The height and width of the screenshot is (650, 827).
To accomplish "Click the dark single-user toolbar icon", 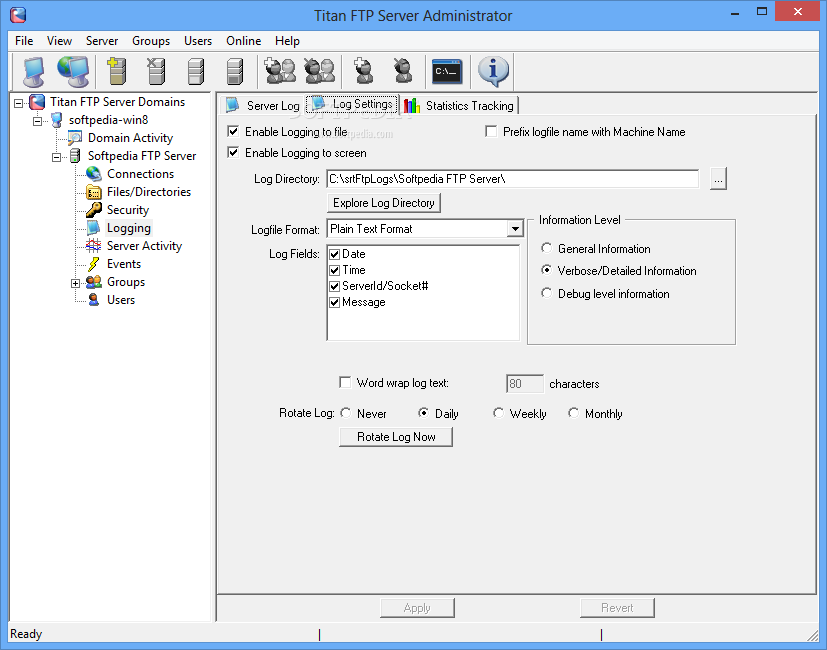I will coord(403,71).
